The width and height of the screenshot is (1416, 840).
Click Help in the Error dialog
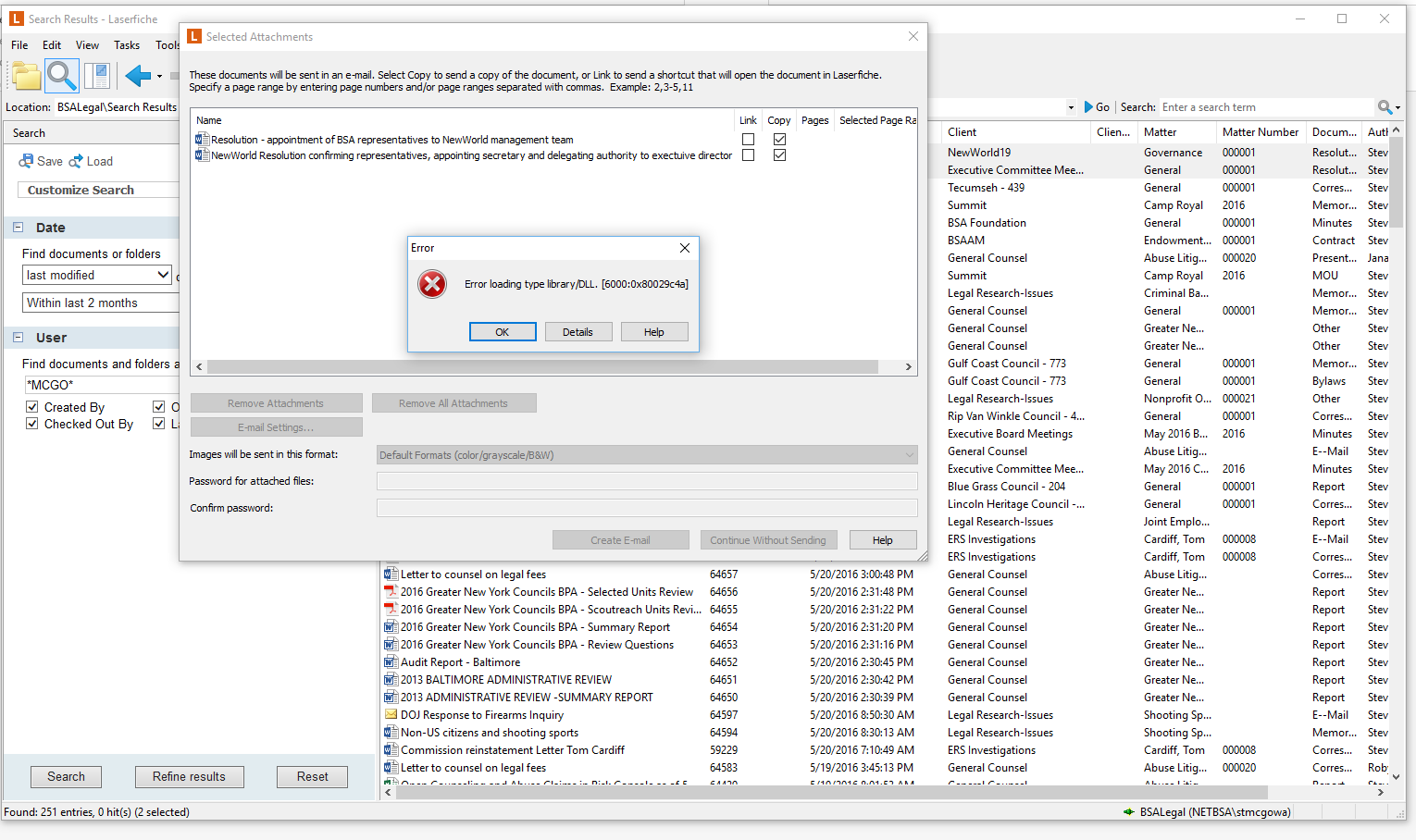click(654, 332)
